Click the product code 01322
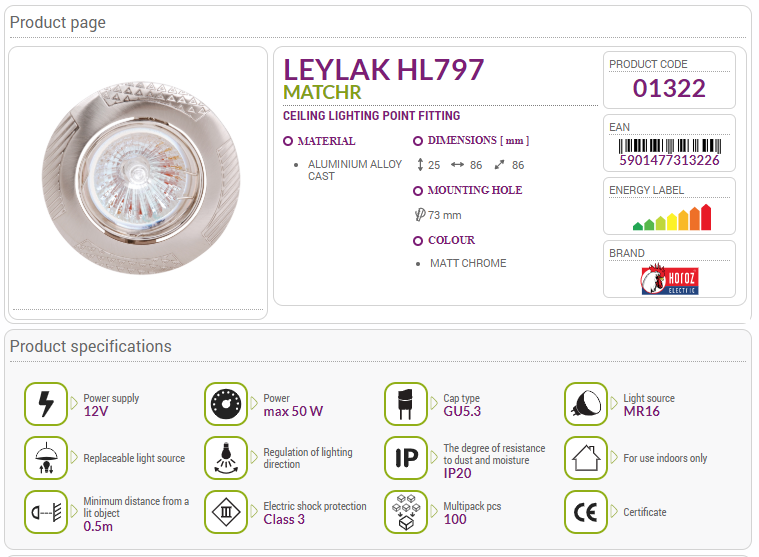 tap(669, 88)
